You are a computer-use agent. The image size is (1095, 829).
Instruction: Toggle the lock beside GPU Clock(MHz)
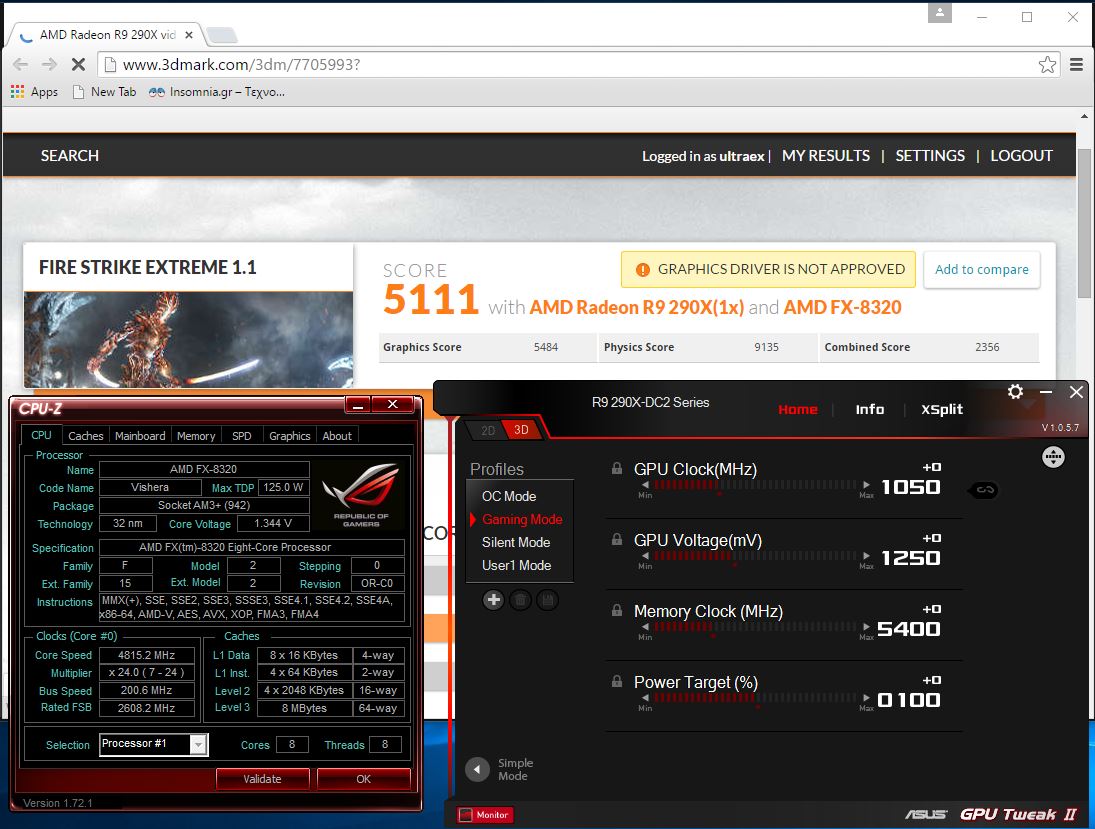pyautogui.click(x=617, y=469)
